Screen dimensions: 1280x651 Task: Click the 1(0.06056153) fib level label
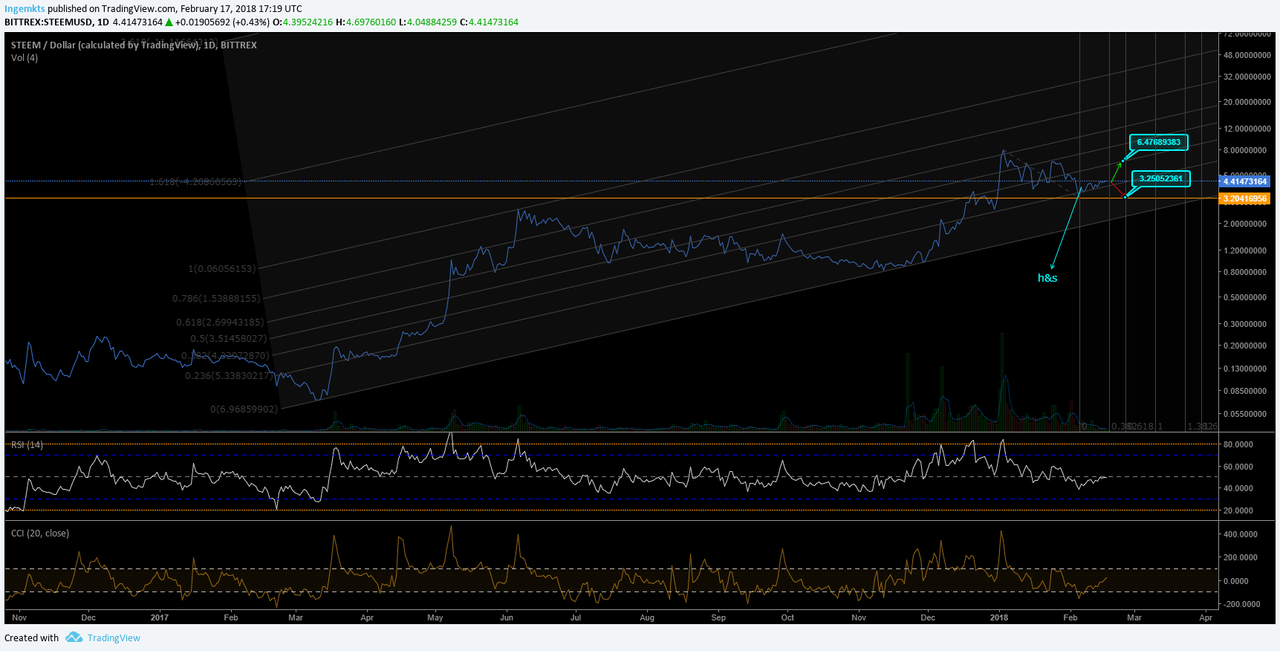tap(224, 269)
